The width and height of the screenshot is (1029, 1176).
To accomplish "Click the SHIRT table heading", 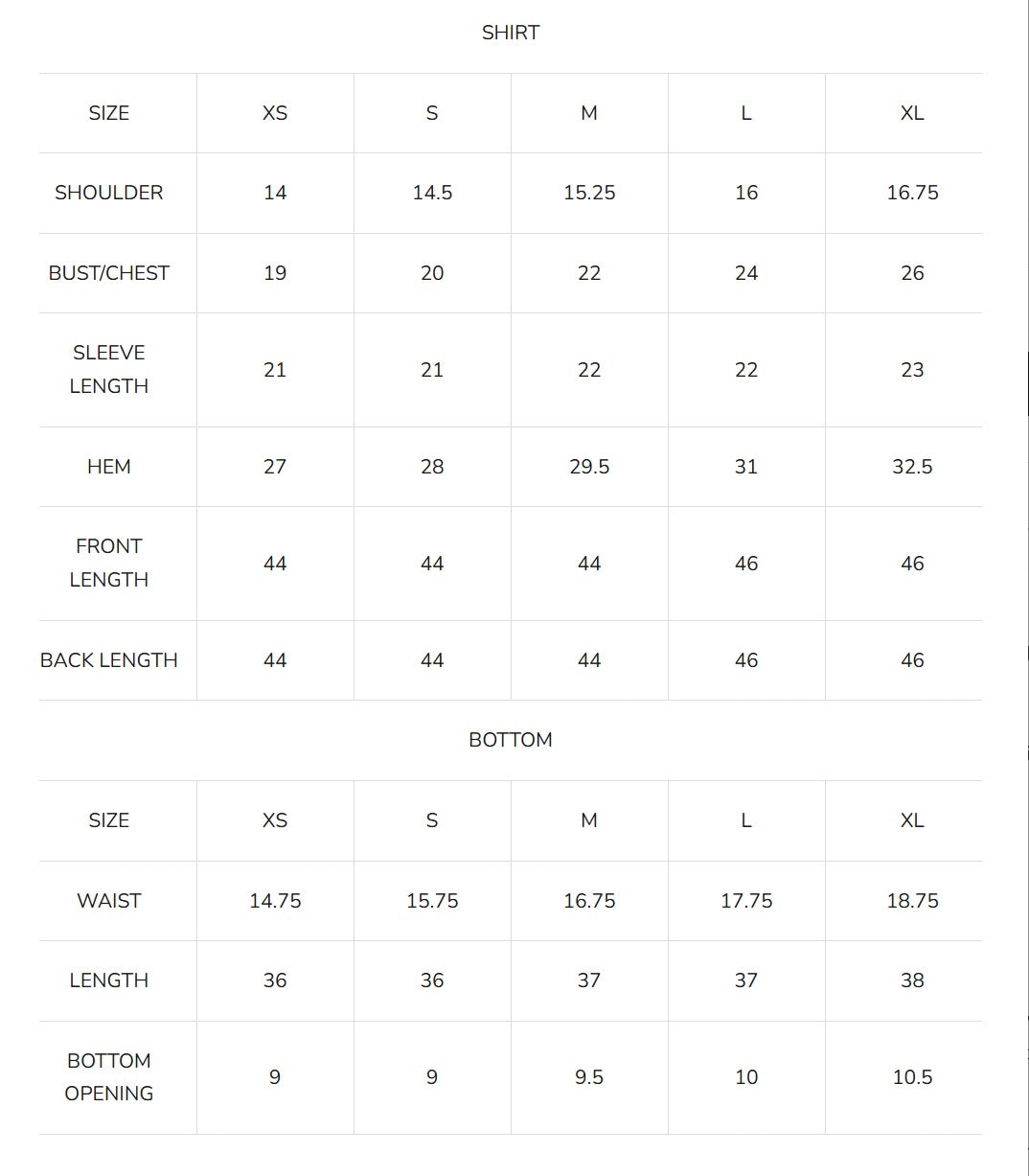I will tap(511, 33).
